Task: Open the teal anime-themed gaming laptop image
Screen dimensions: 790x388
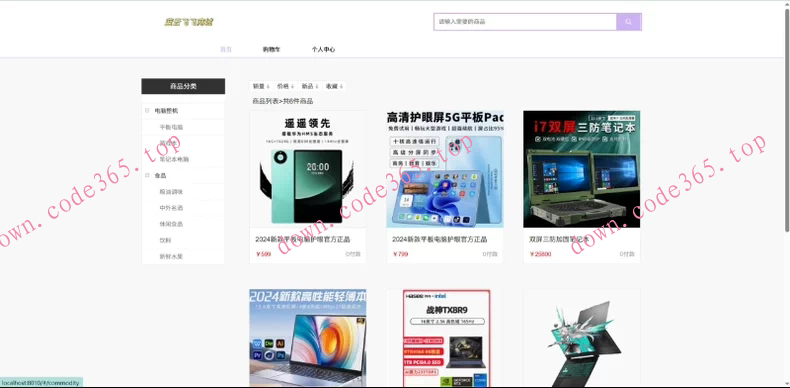Action: pos(581,338)
